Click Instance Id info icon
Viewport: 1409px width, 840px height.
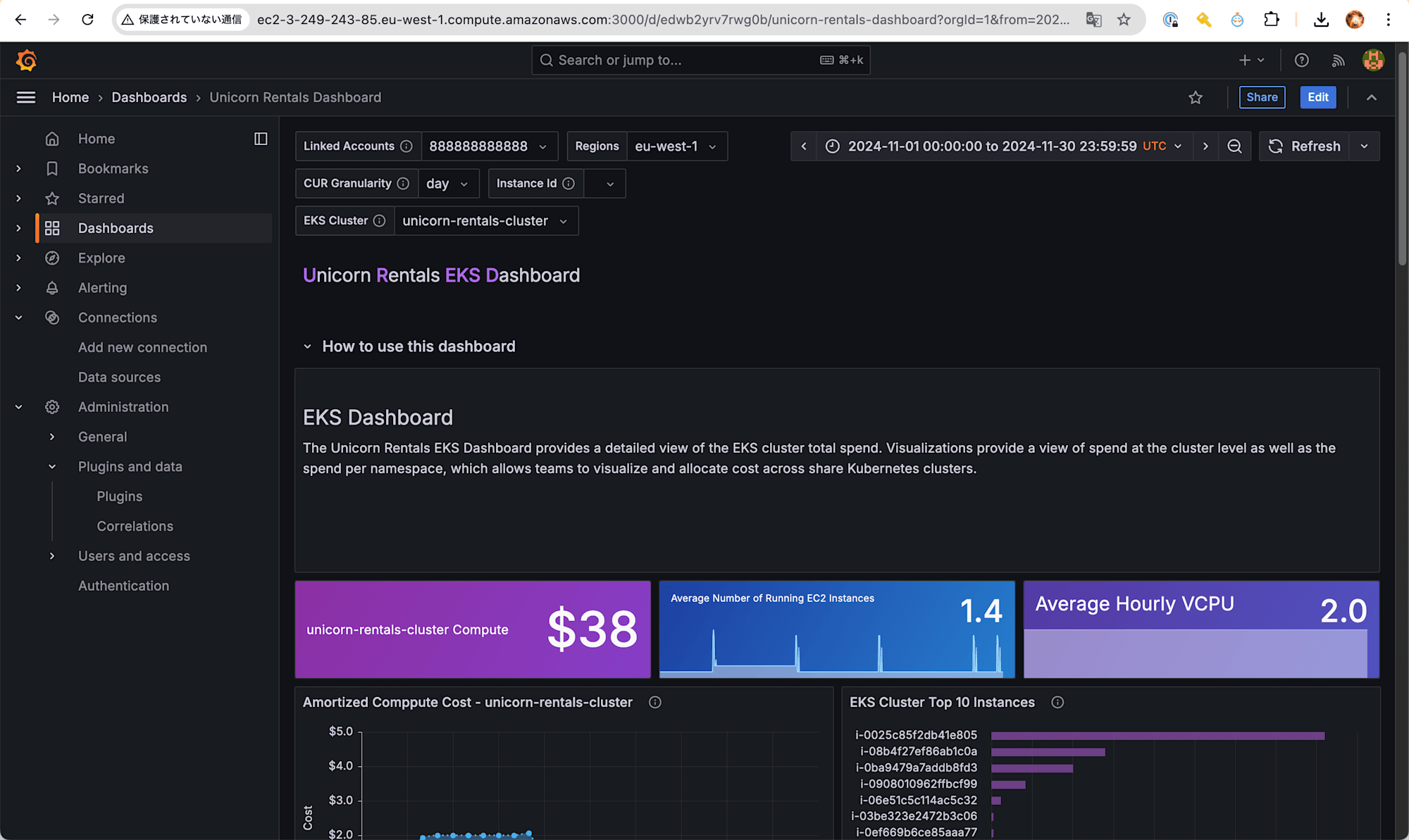click(x=569, y=184)
